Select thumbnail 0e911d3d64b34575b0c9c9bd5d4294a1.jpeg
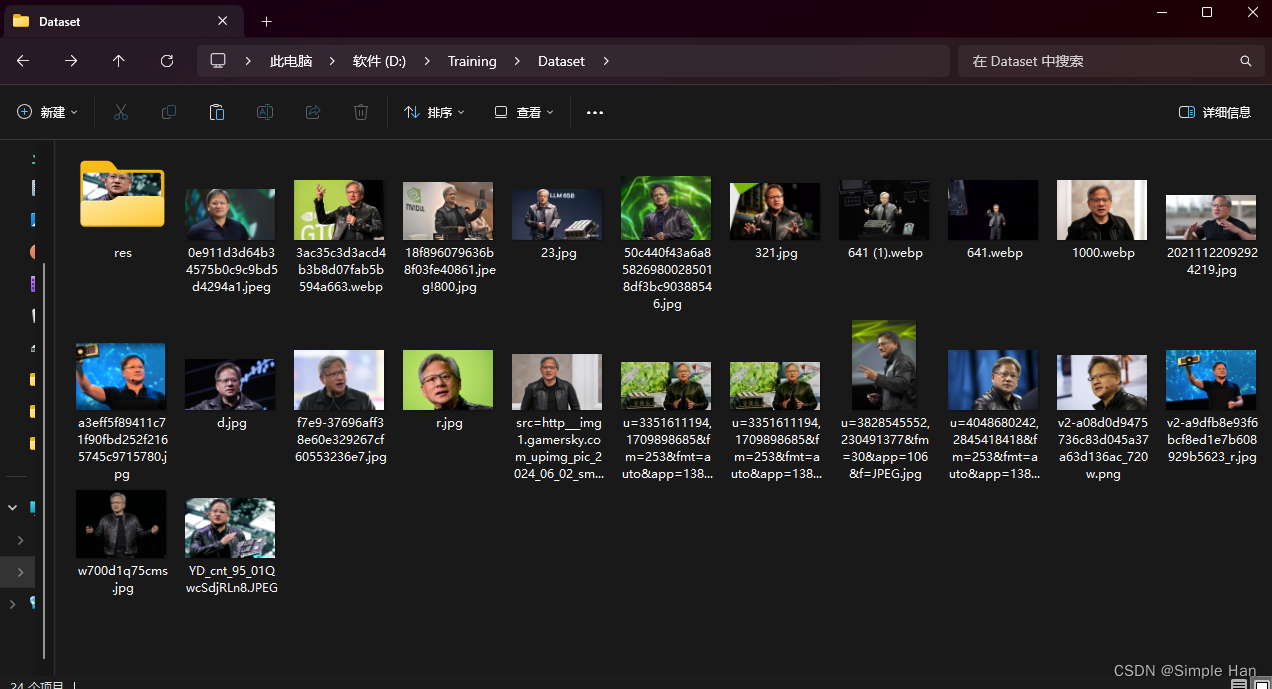Viewport: 1272px width, 689px height. click(230, 240)
